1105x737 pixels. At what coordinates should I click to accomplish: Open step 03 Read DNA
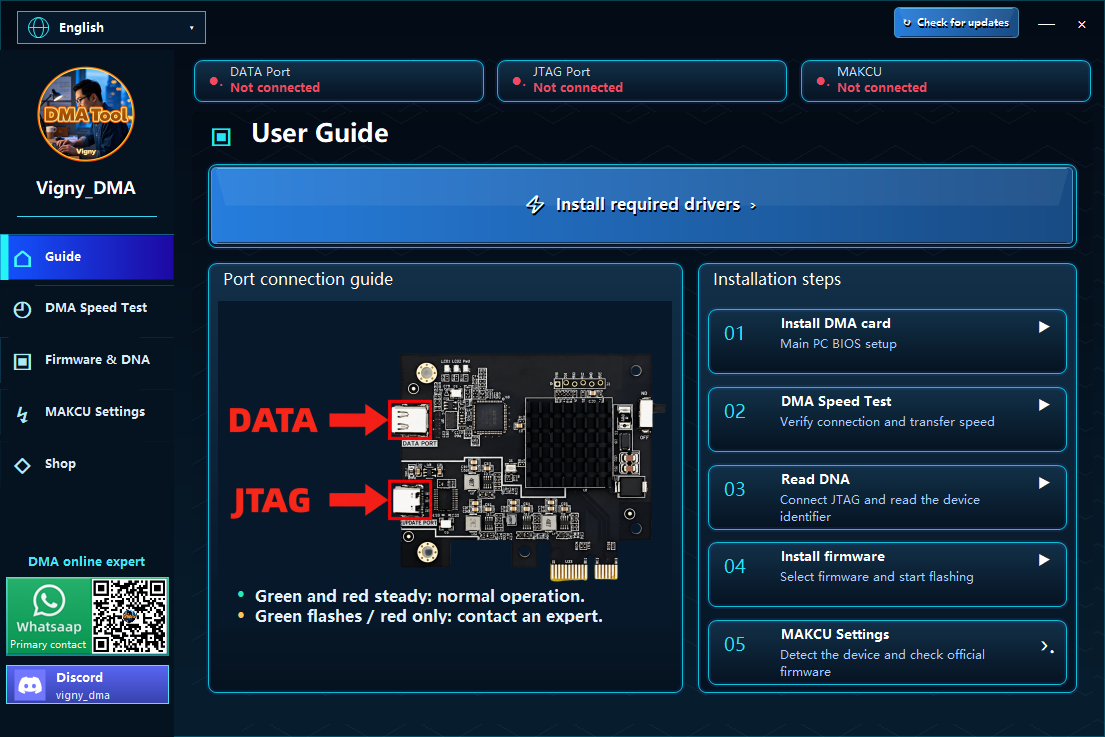887,497
